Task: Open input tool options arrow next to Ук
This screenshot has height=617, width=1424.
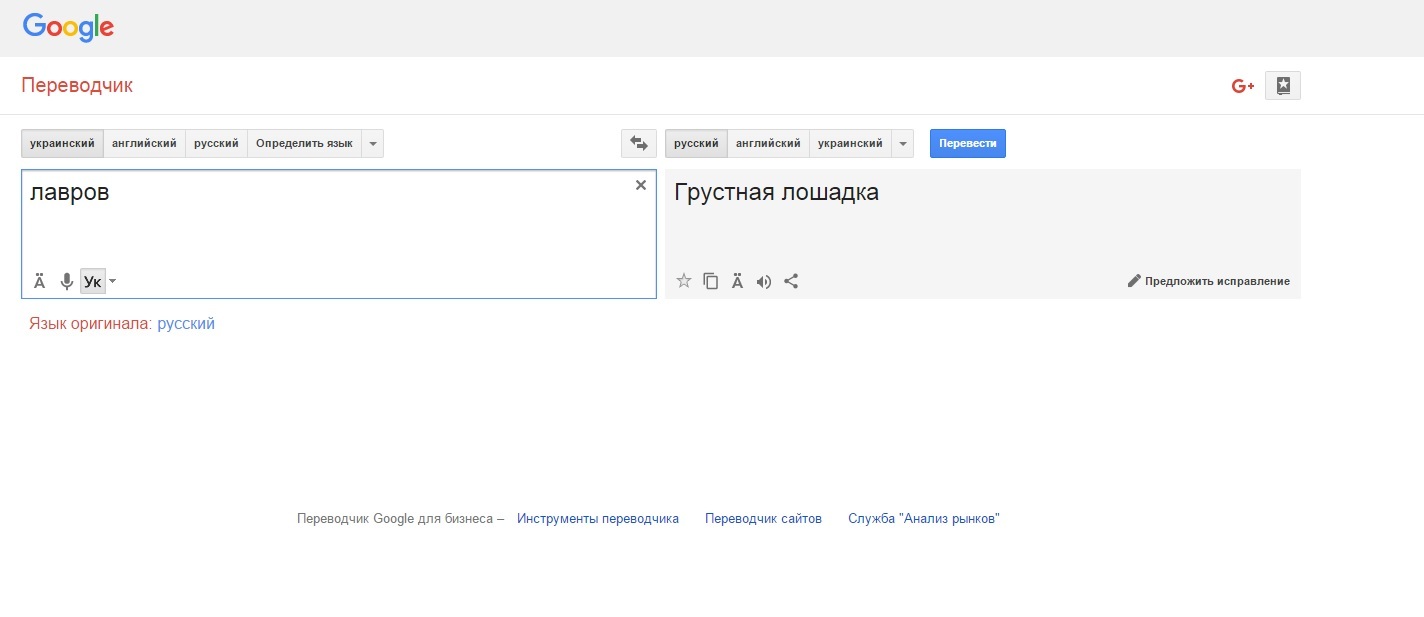Action: pos(112,282)
